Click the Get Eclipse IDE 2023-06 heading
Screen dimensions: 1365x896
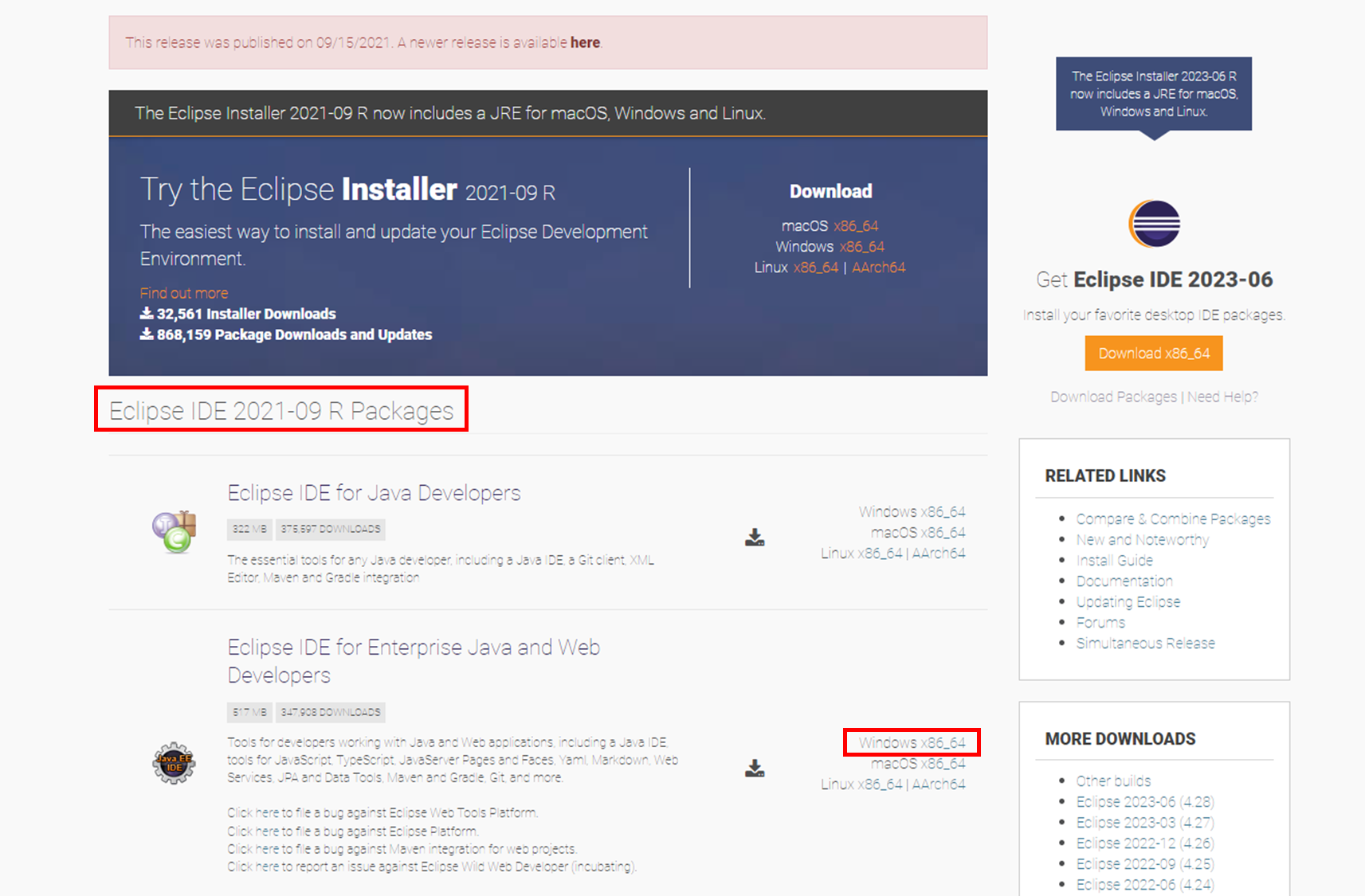1154,280
